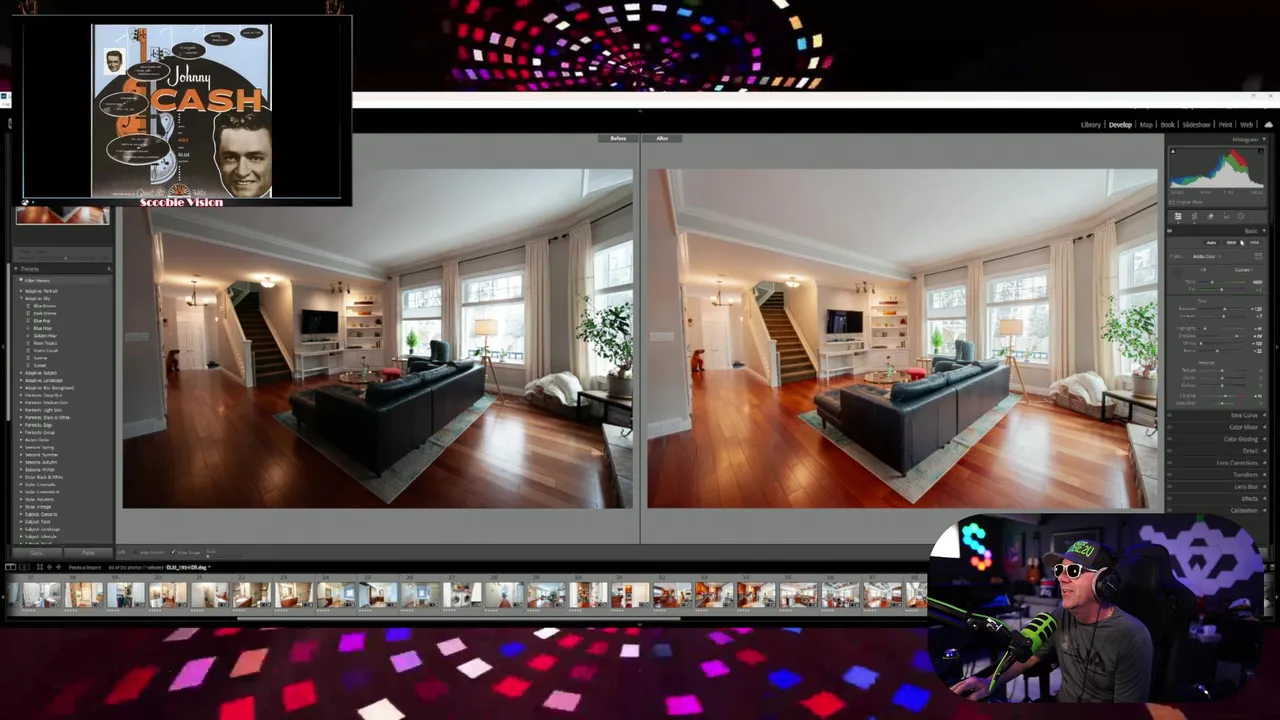Screen dimensions: 1280x720
Task: Open the Print module
Action: pos(1225,125)
